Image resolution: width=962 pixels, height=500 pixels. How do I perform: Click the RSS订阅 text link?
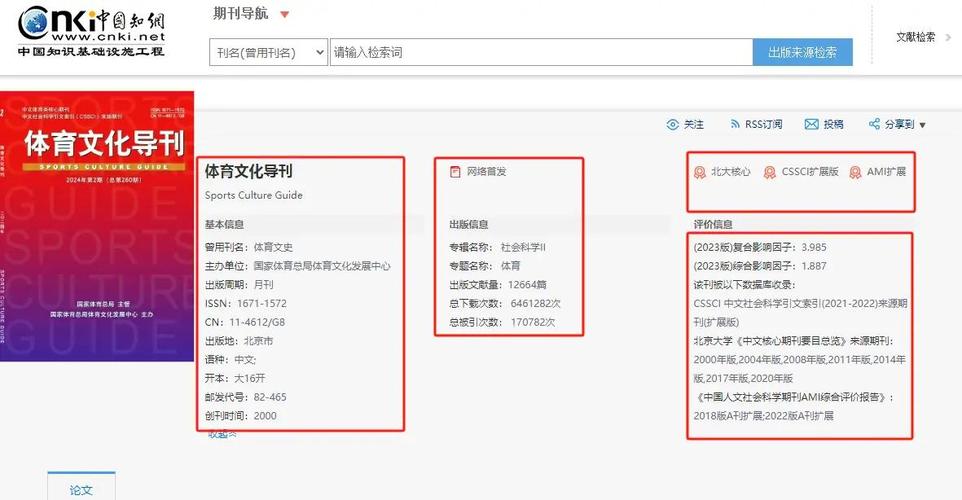click(x=763, y=125)
